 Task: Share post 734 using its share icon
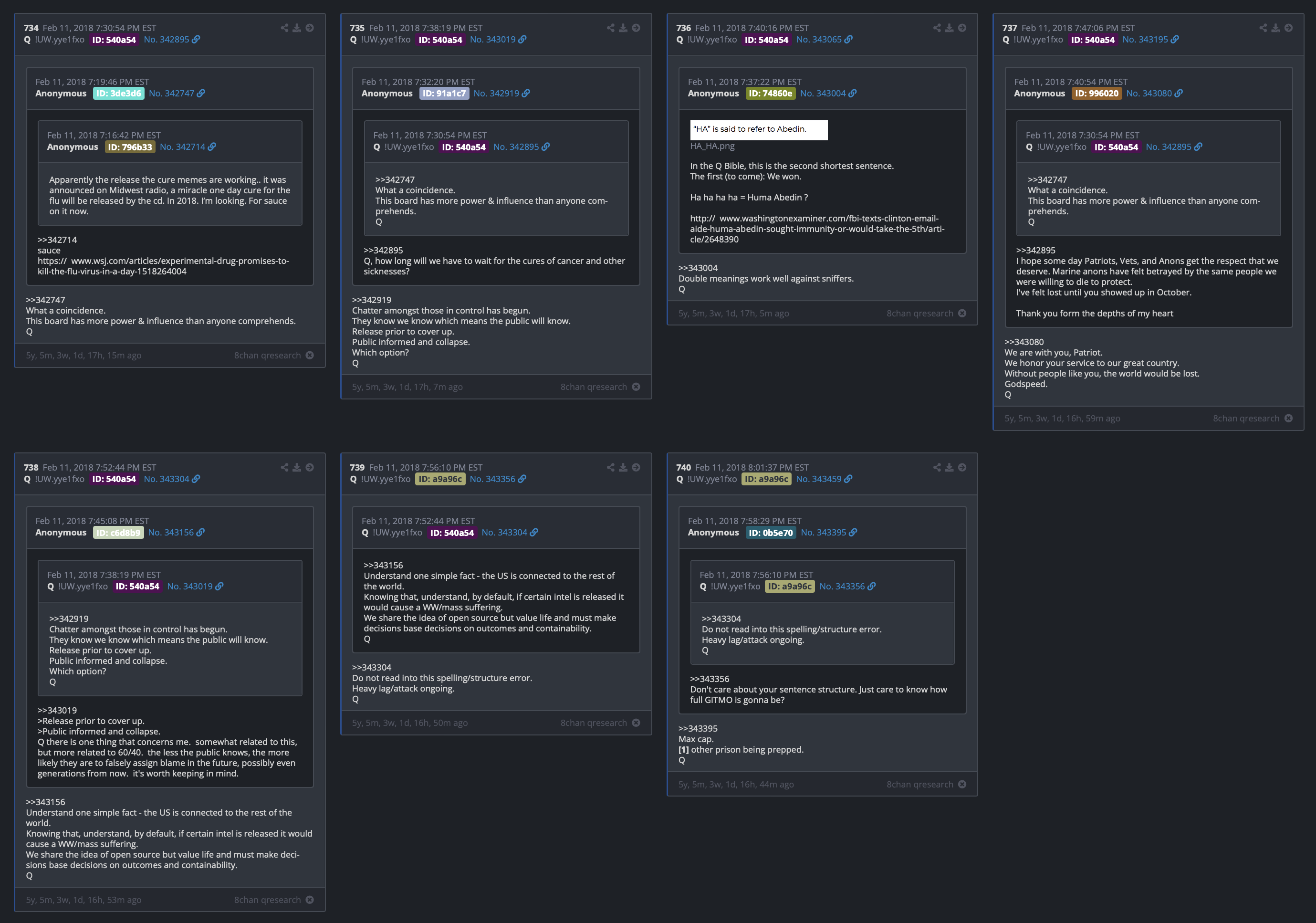coord(284,28)
